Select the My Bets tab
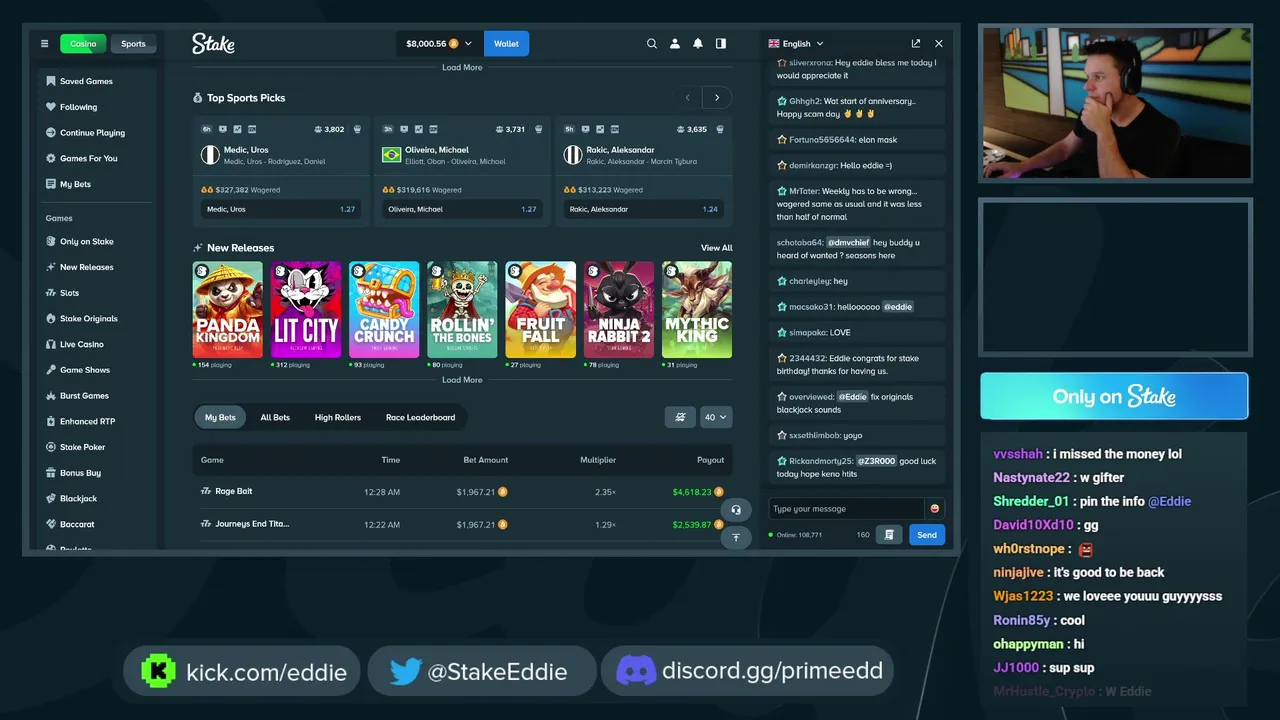Screen dimensions: 1280x720 pyautogui.click(x=220, y=417)
